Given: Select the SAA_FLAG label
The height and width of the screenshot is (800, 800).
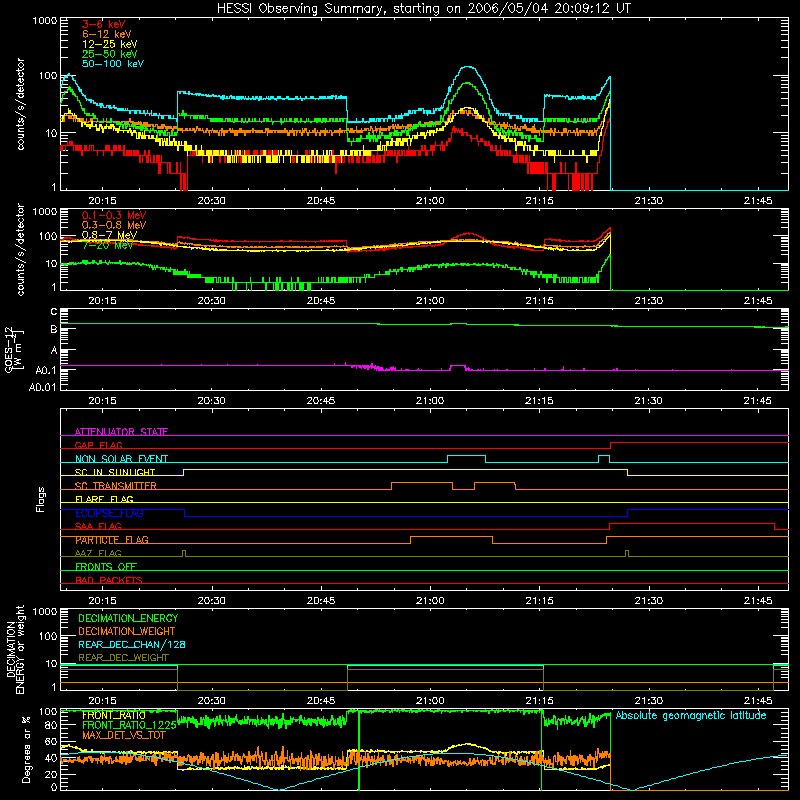Looking at the screenshot, I should [x=98, y=526].
